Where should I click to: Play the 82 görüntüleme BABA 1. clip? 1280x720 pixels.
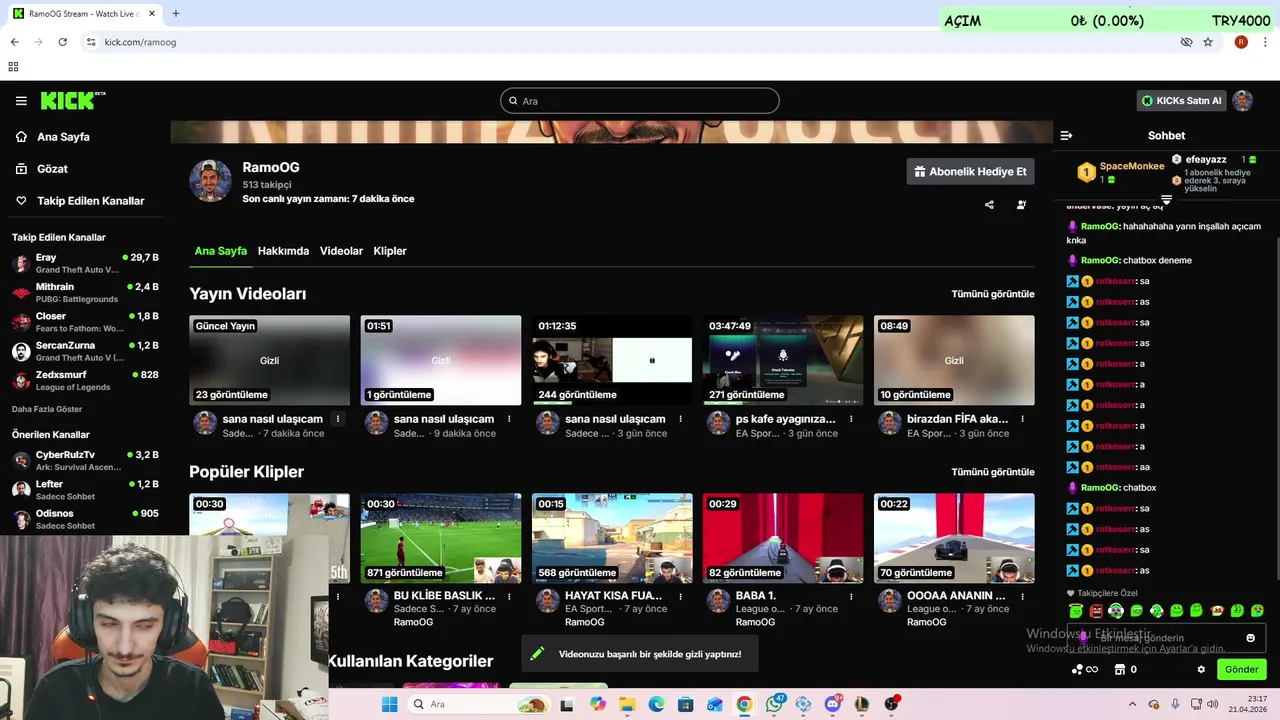[783, 538]
